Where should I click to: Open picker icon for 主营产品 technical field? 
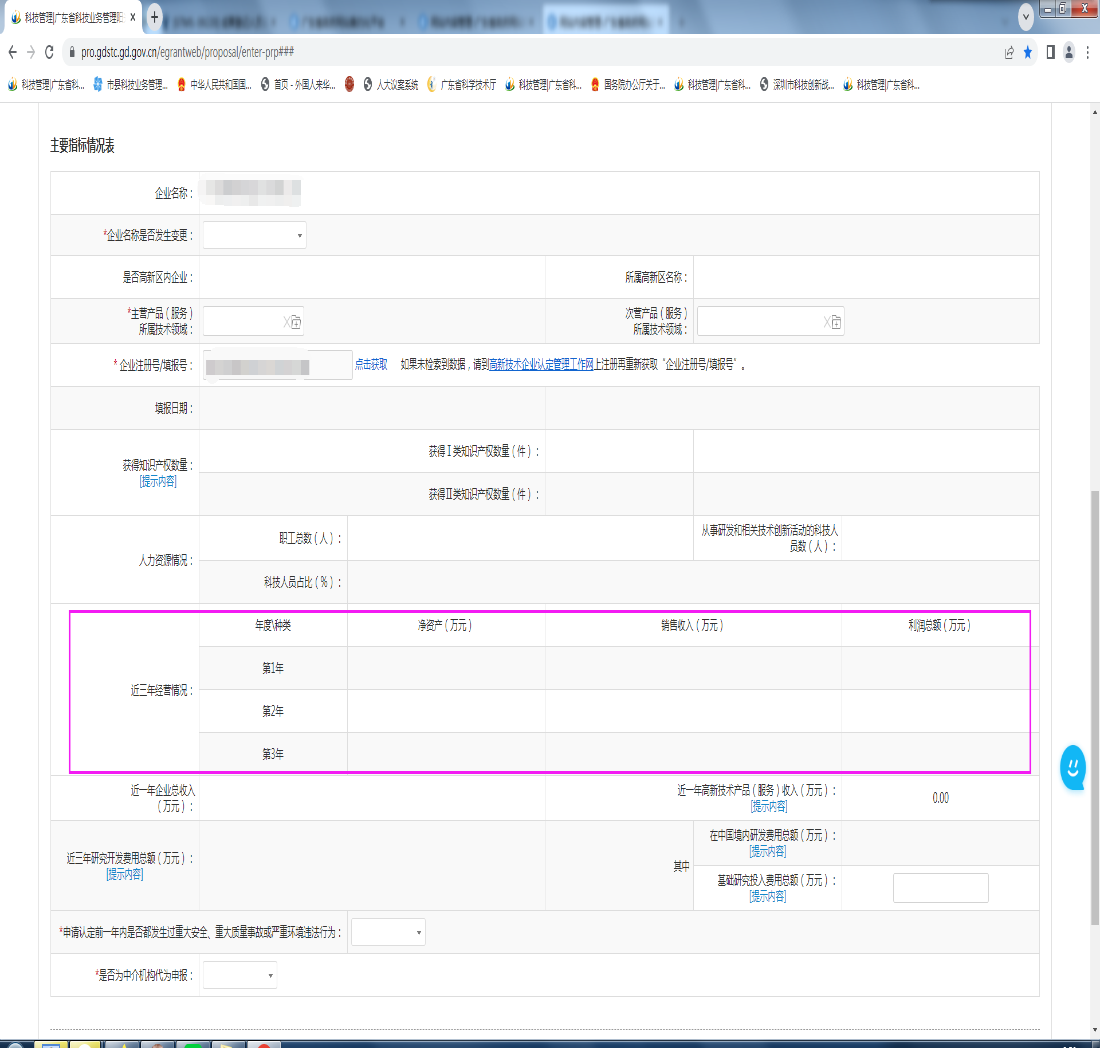click(x=296, y=322)
